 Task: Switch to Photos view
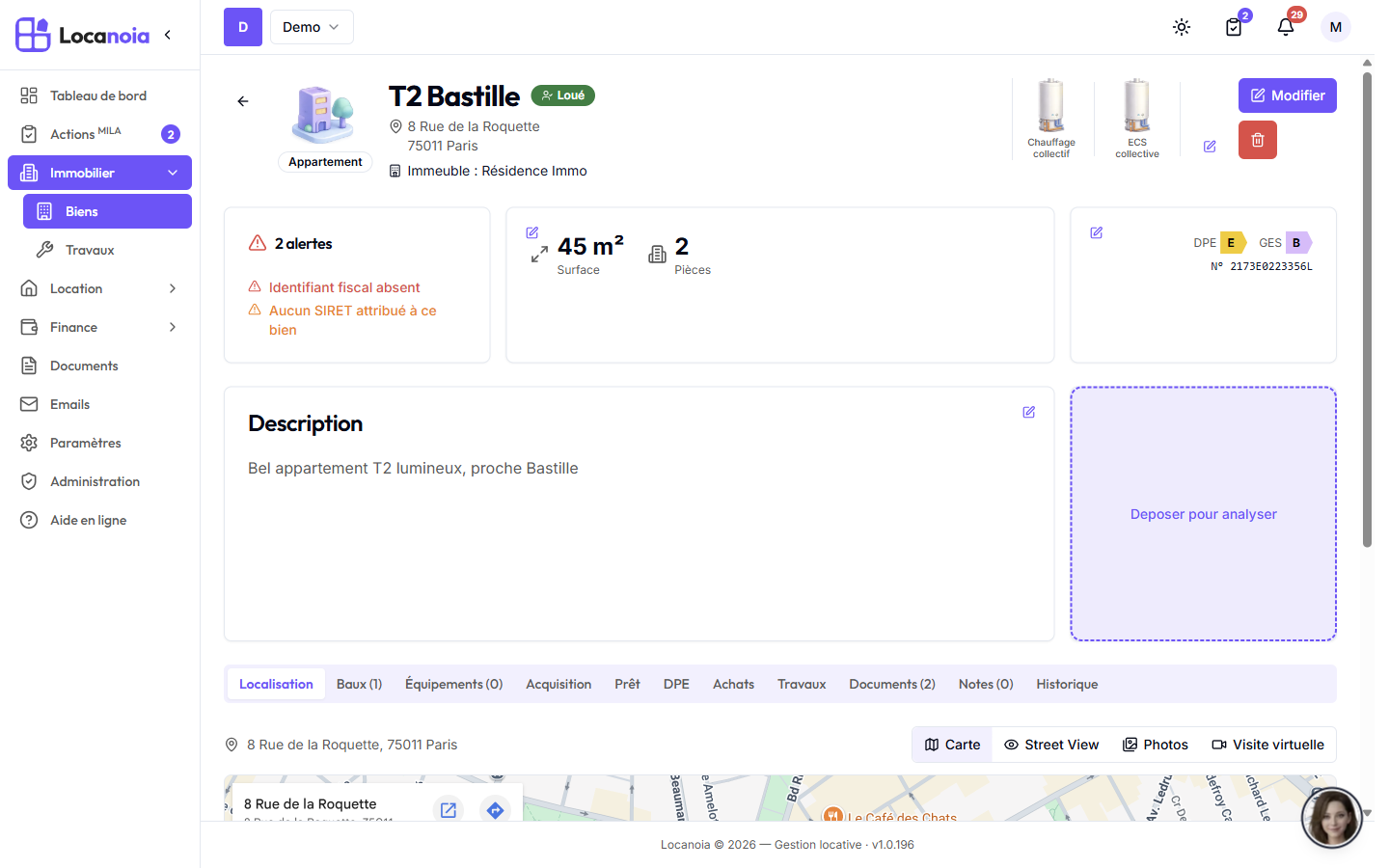pos(1156,745)
